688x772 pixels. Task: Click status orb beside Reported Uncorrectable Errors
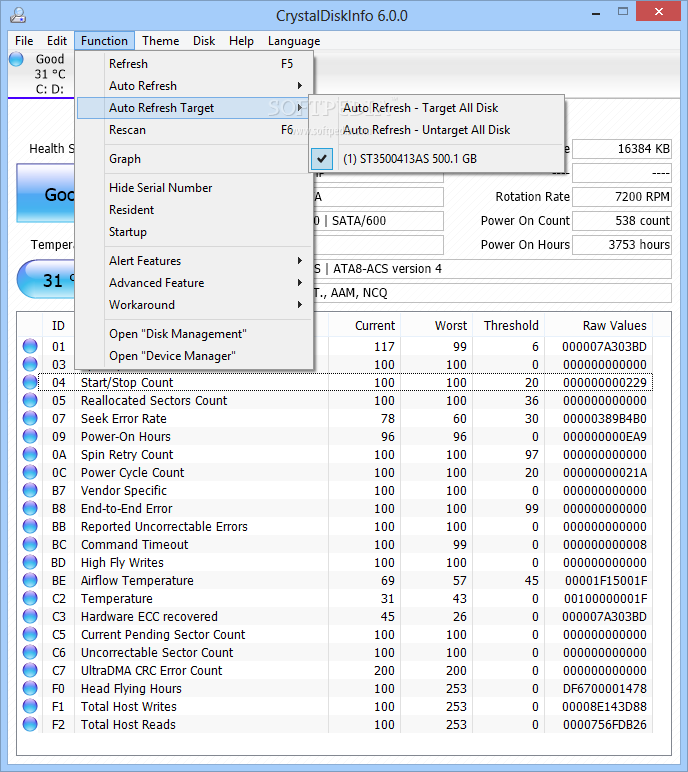click(x=30, y=526)
